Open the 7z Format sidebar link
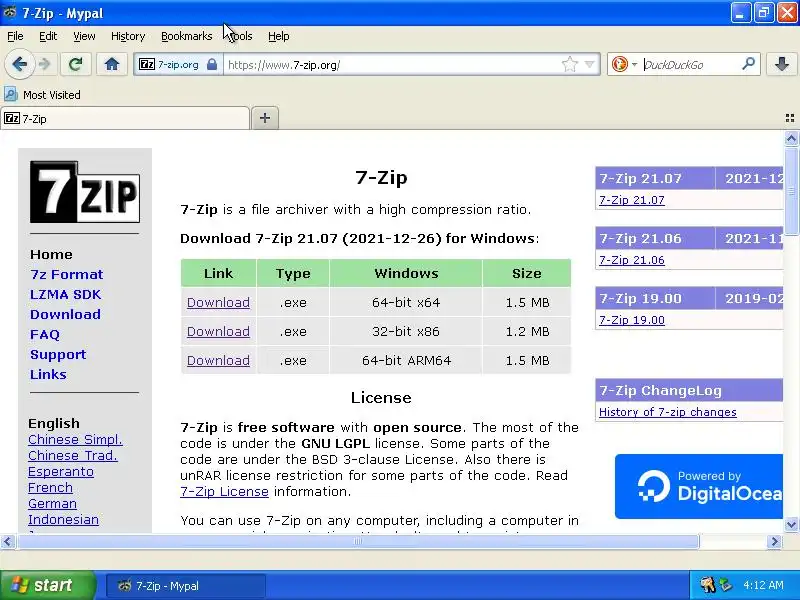800x600 pixels. 66,274
